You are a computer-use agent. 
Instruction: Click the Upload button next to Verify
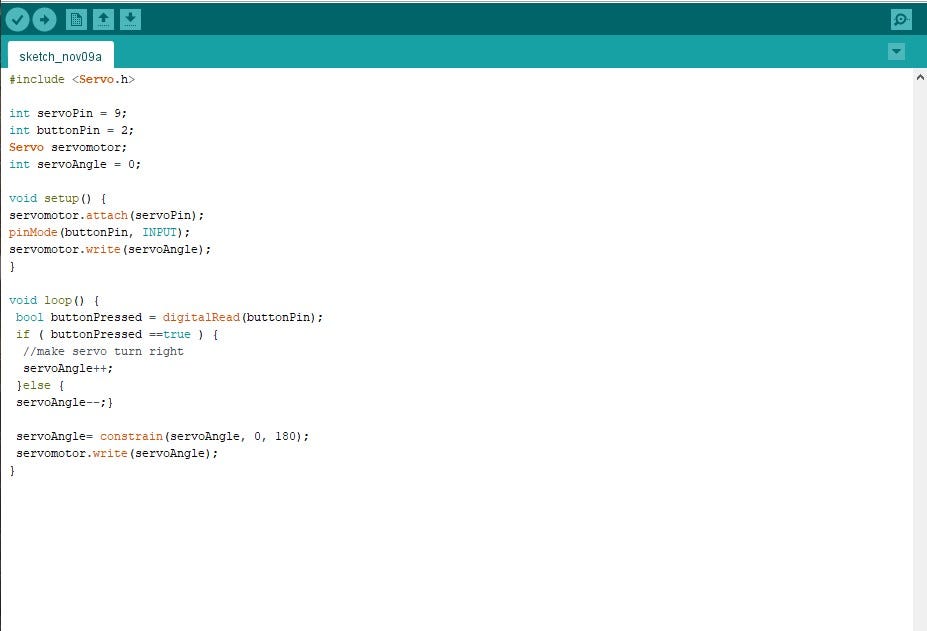pos(45,18)
